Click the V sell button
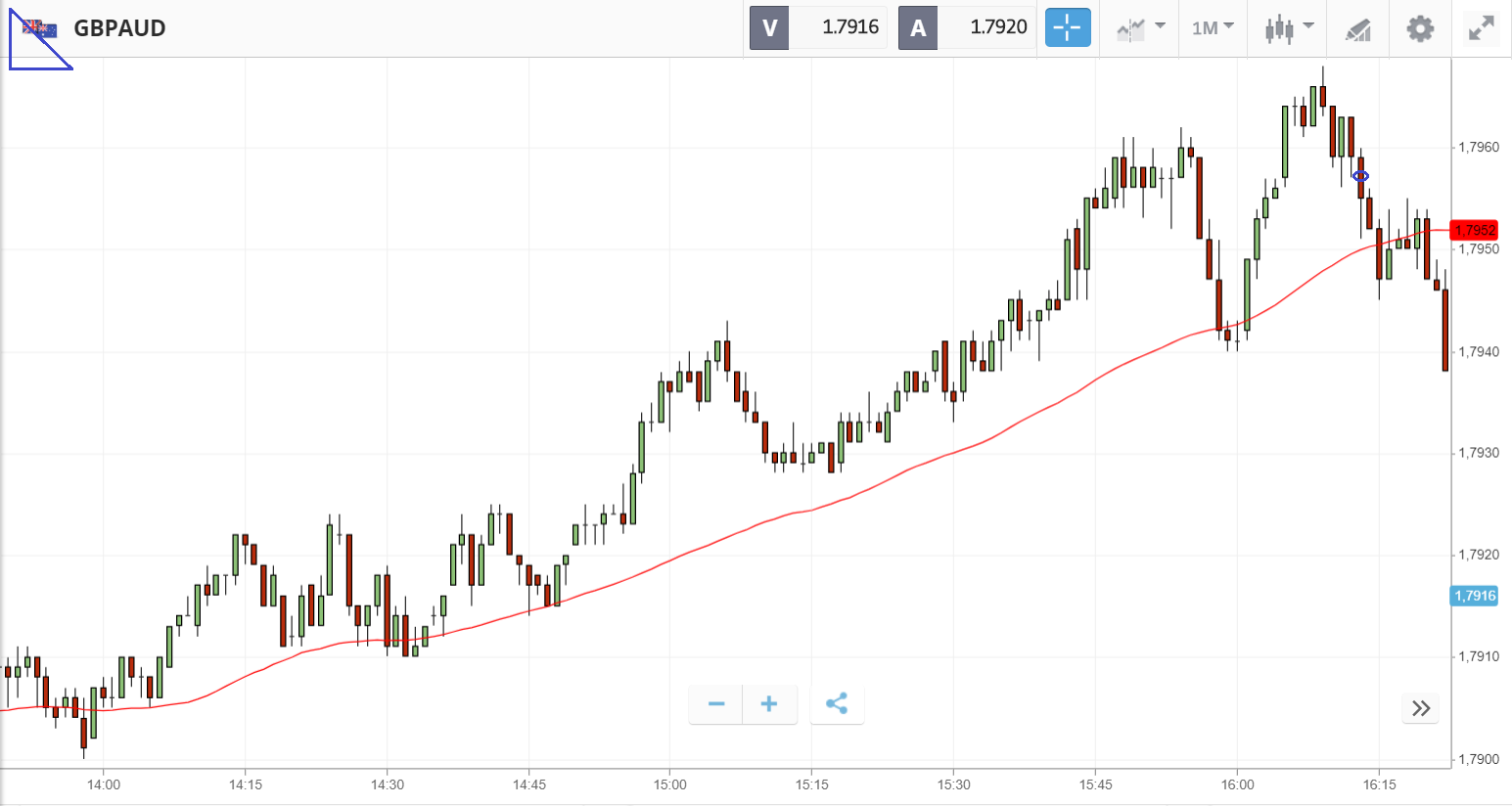Image resolution: width=1512 pixels, height=806 pixels. pos(769,27)
